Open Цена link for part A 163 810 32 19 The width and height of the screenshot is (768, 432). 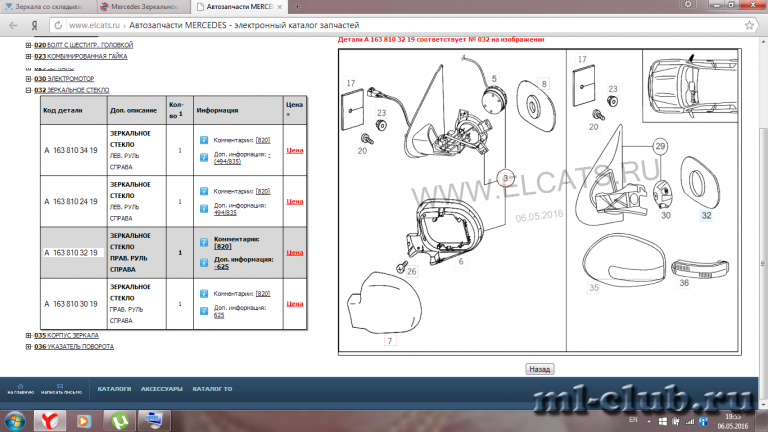click(295, 253)
